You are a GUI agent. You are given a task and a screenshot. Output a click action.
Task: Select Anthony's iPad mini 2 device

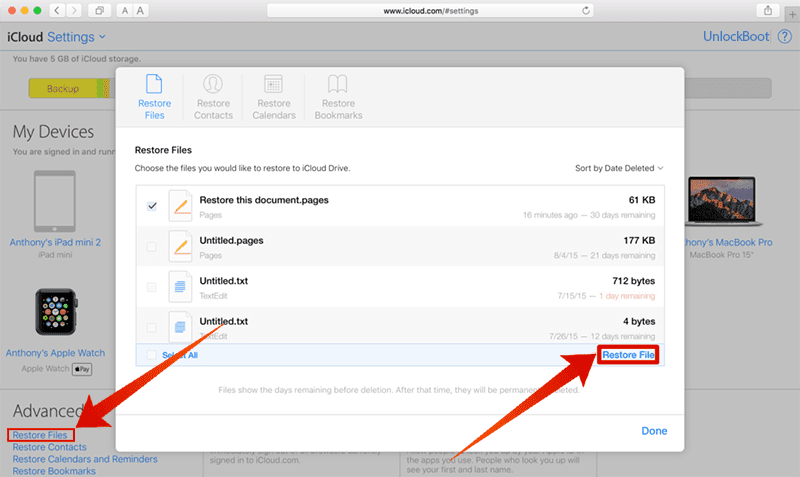[x=55, y=202]
